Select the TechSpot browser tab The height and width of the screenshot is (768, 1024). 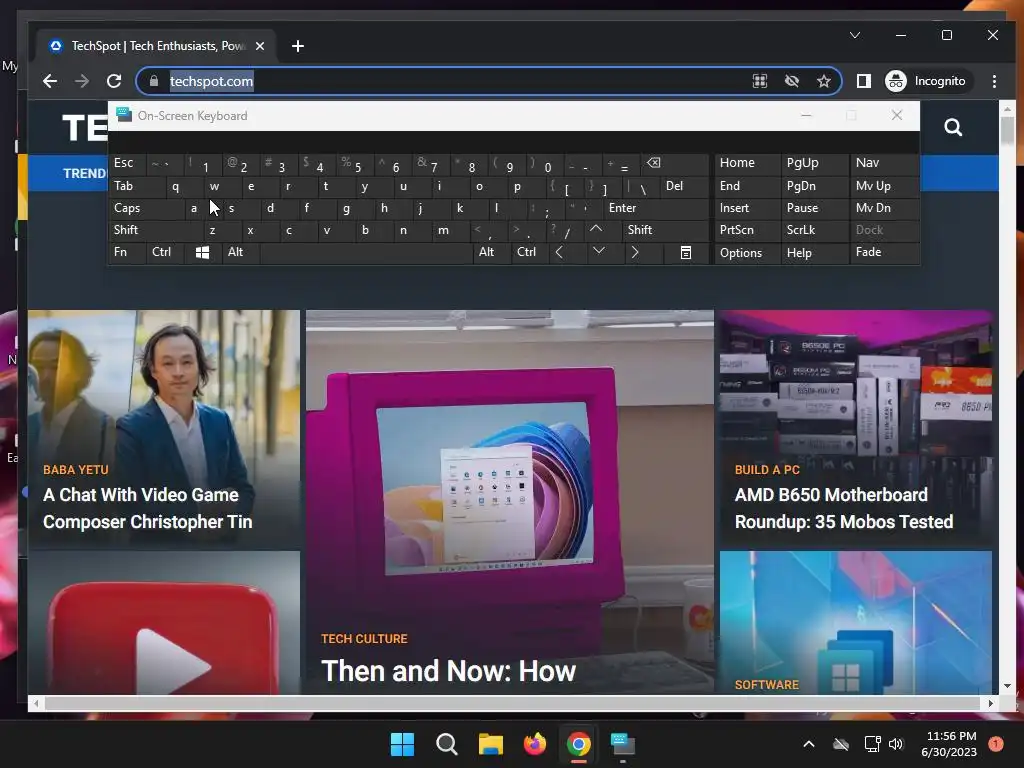coord(157,46)
